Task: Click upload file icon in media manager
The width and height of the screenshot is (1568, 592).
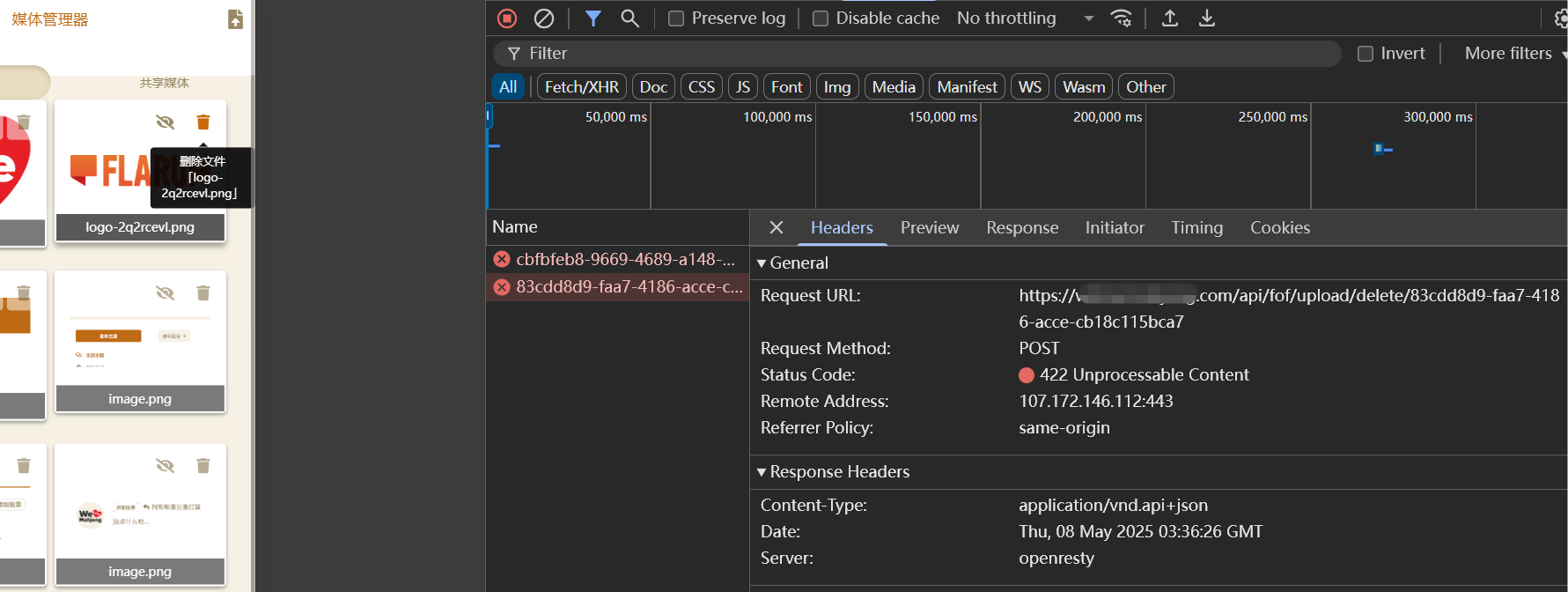Action: [235, 19]
